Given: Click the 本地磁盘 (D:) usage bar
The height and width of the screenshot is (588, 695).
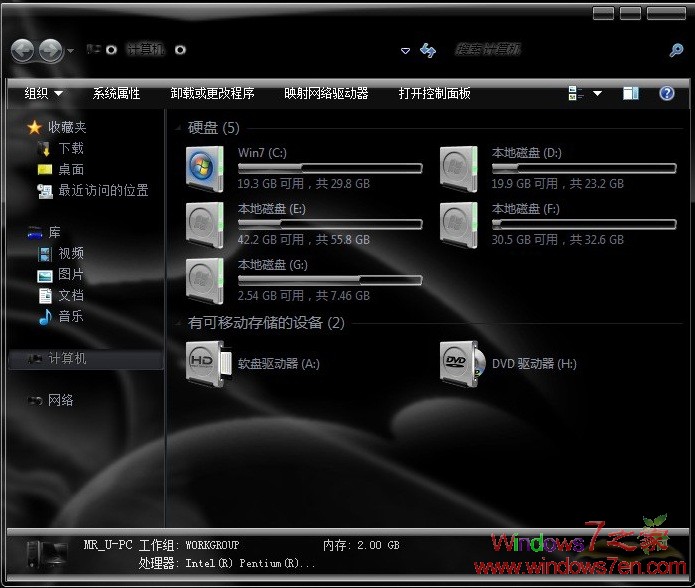Looking at the screenshot, I should coord(584,168).
